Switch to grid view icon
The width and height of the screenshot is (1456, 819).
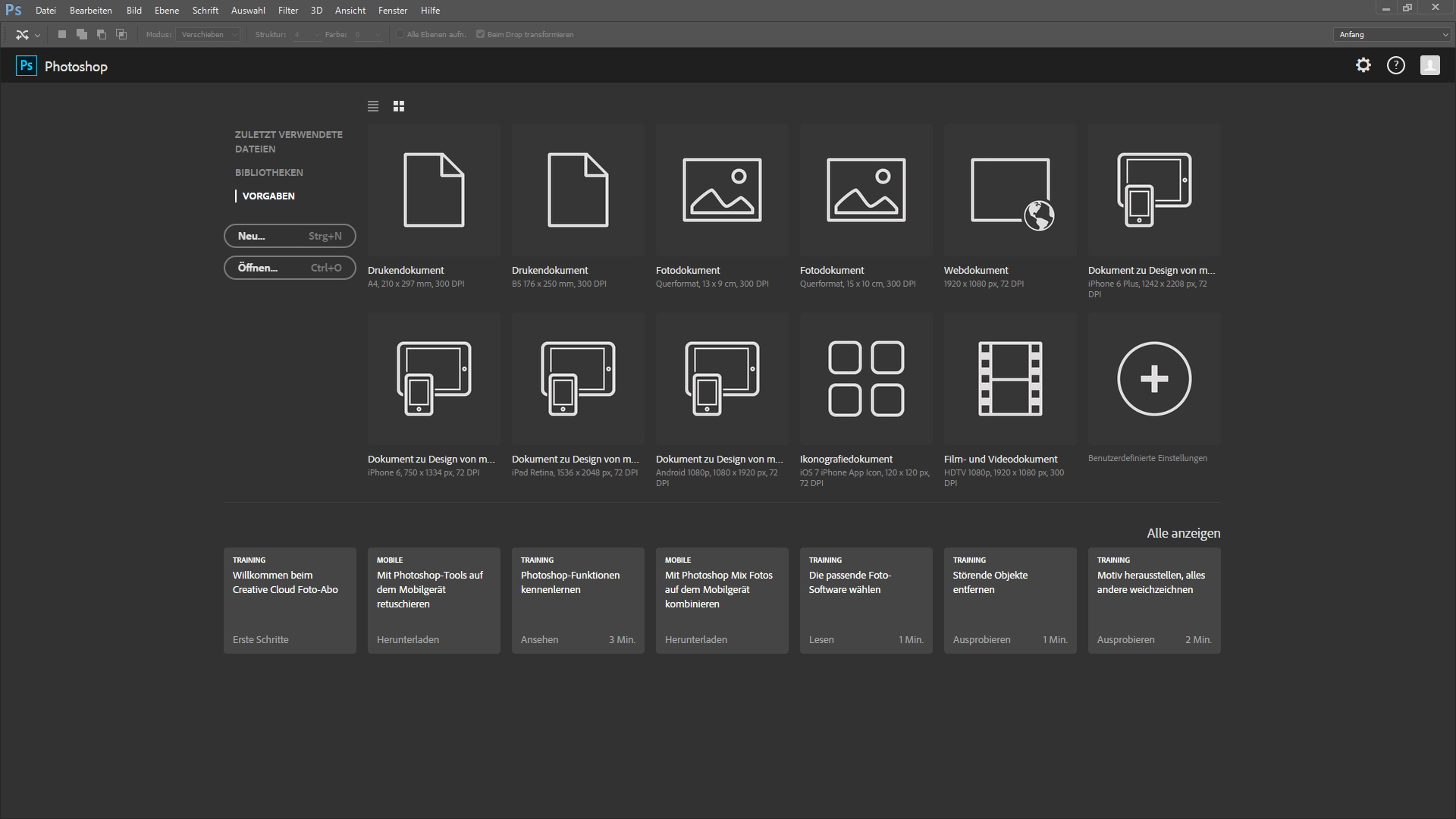pos(399,106)
